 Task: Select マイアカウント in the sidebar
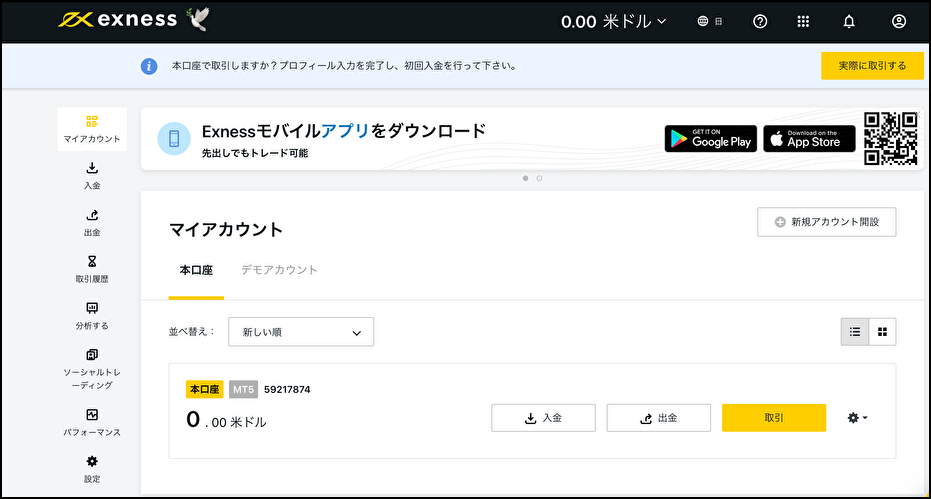[x=92, y=129]
